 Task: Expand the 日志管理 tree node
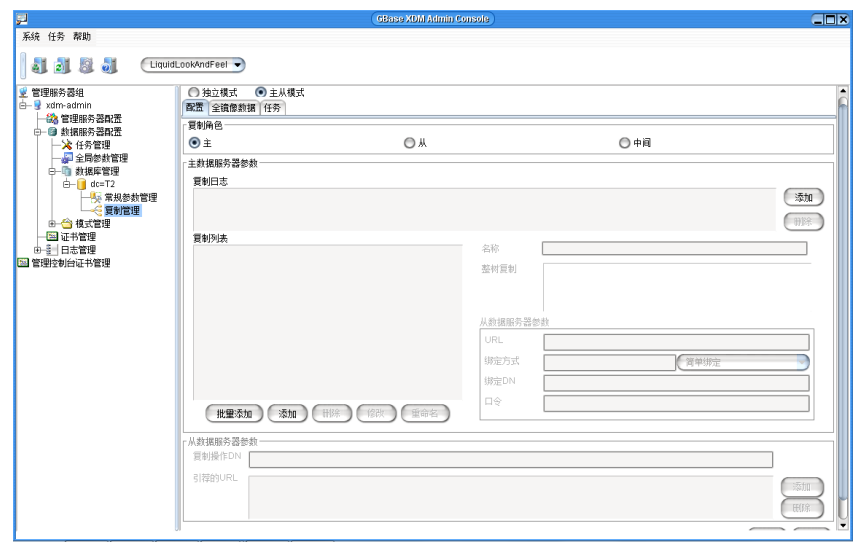coord(38,249)
